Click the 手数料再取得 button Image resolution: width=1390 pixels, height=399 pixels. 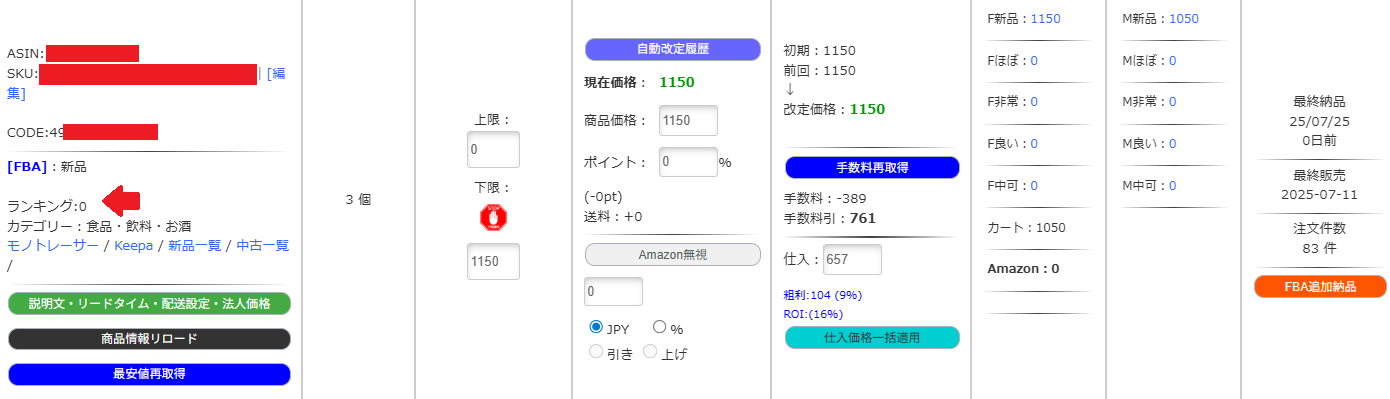tap(872, 167)
